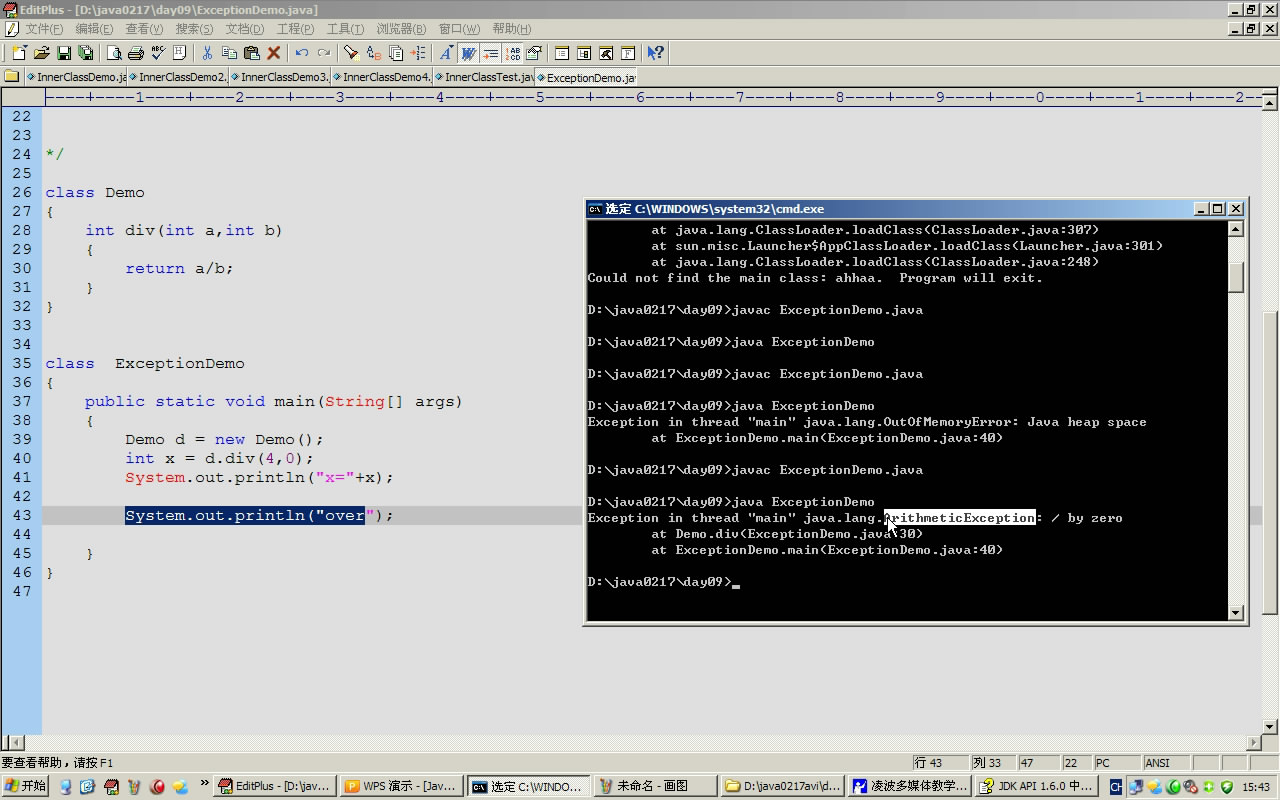Click the editor horizontal scroll right arrow
This screenshot has height=800, width=1280.
coord(1255,742)
